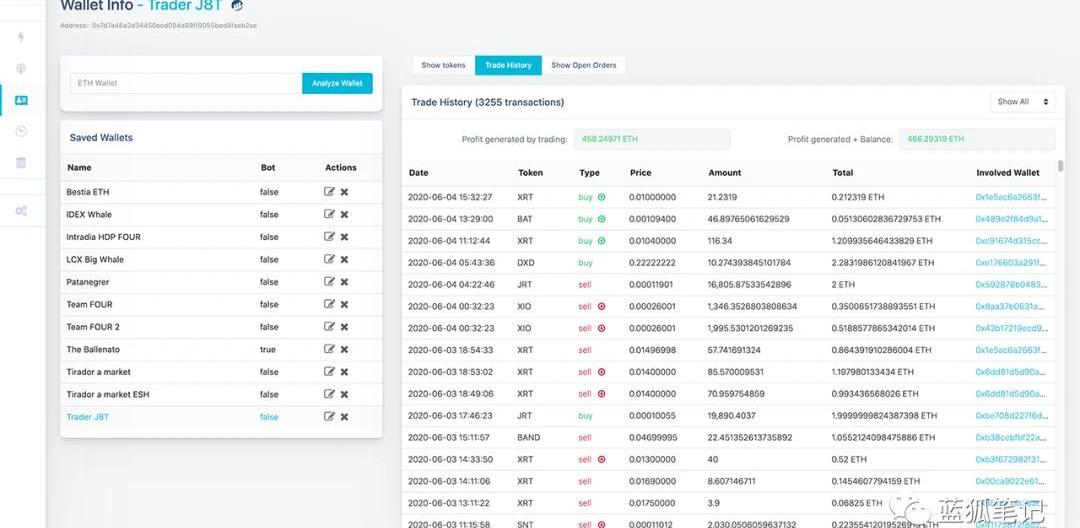The width and height of the screenshot is (1080, 528).
Task: Open the clock history sidebar icon
Action: click(21, 131)
